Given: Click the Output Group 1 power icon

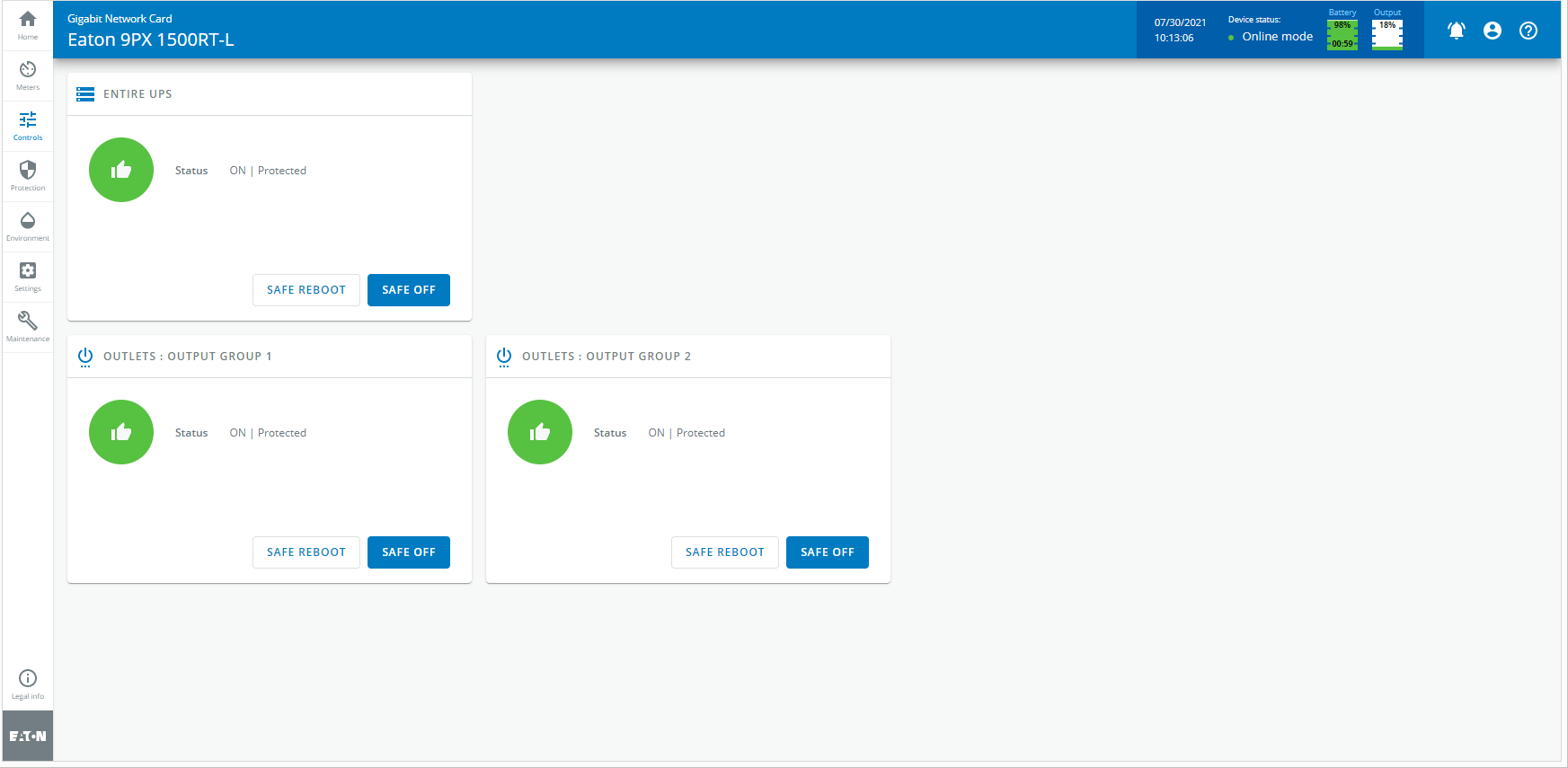Looking at the screenshot, I should 85,357.
